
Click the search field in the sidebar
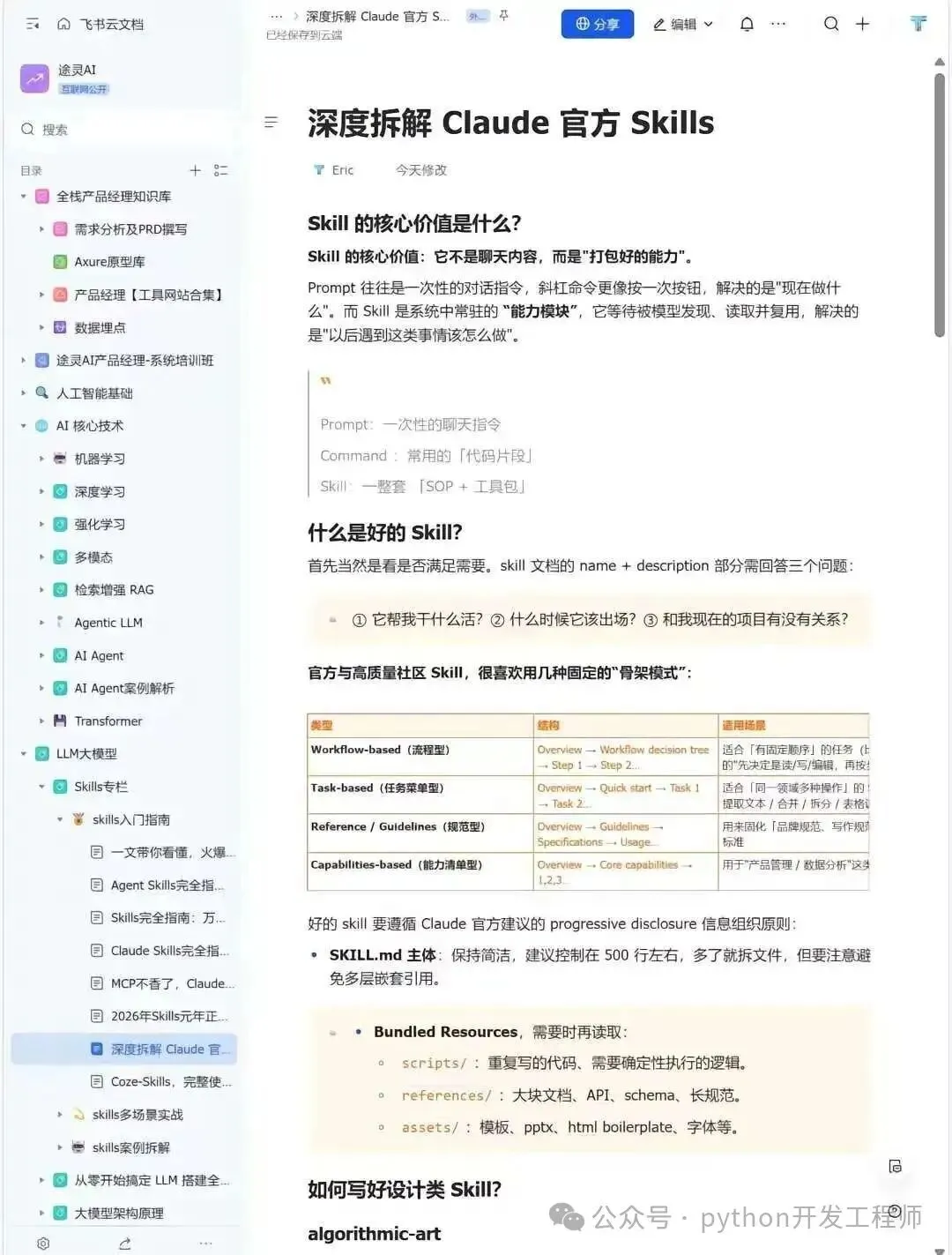pyautogui.click(x=123, y=130)
